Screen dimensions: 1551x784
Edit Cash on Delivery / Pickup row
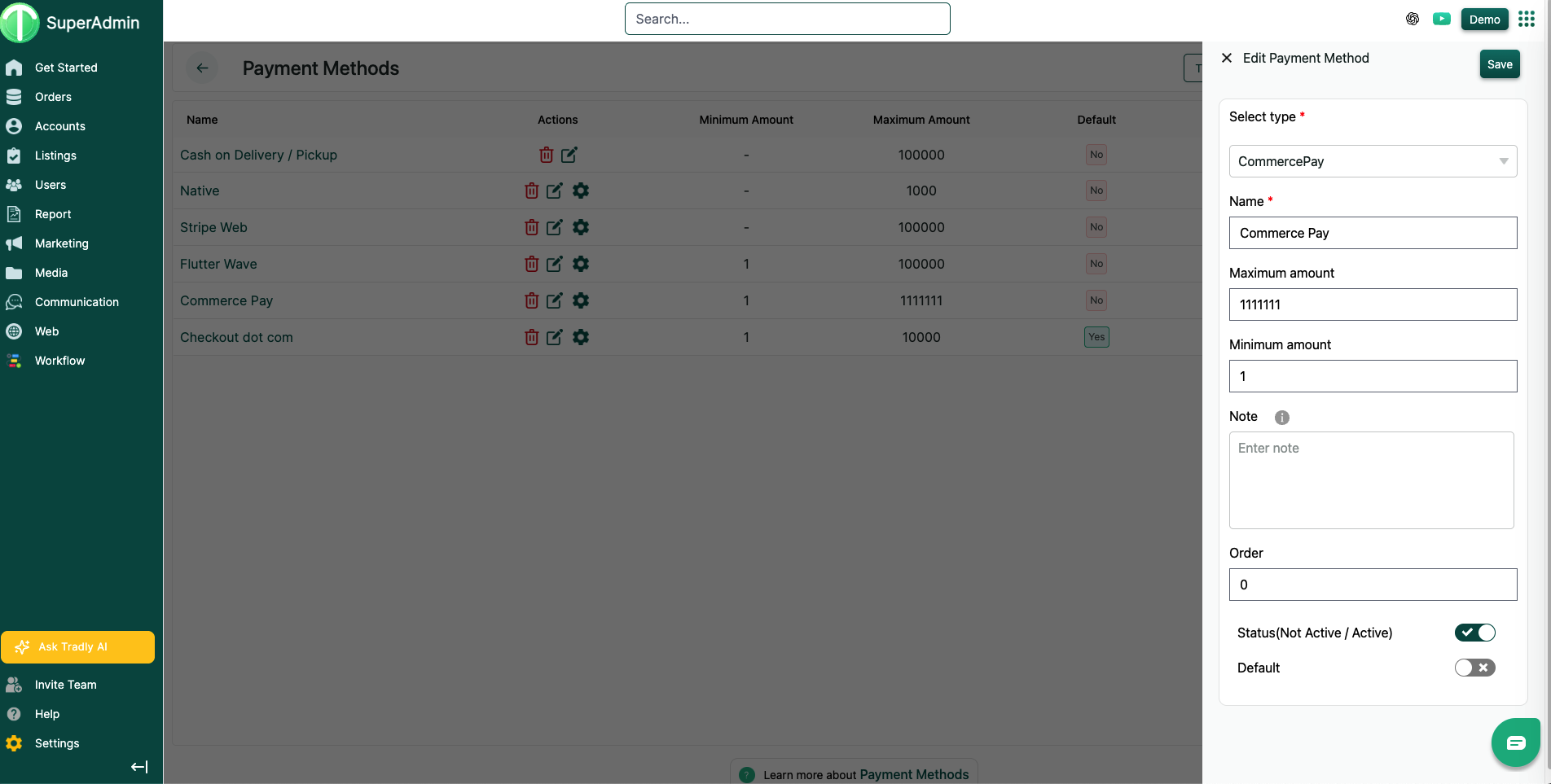point(569,155)
